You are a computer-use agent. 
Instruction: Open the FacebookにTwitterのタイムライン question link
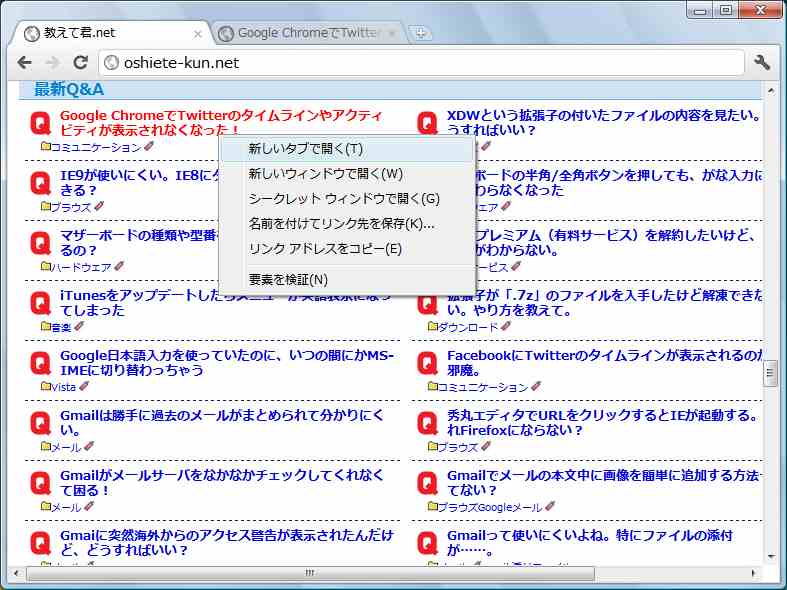pos(604,363)
